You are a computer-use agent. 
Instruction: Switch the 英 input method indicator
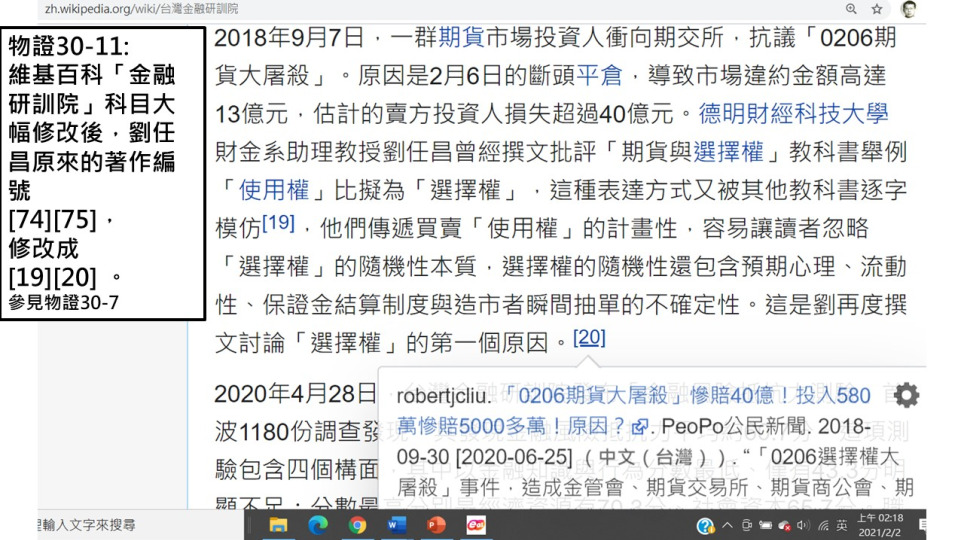842,526
